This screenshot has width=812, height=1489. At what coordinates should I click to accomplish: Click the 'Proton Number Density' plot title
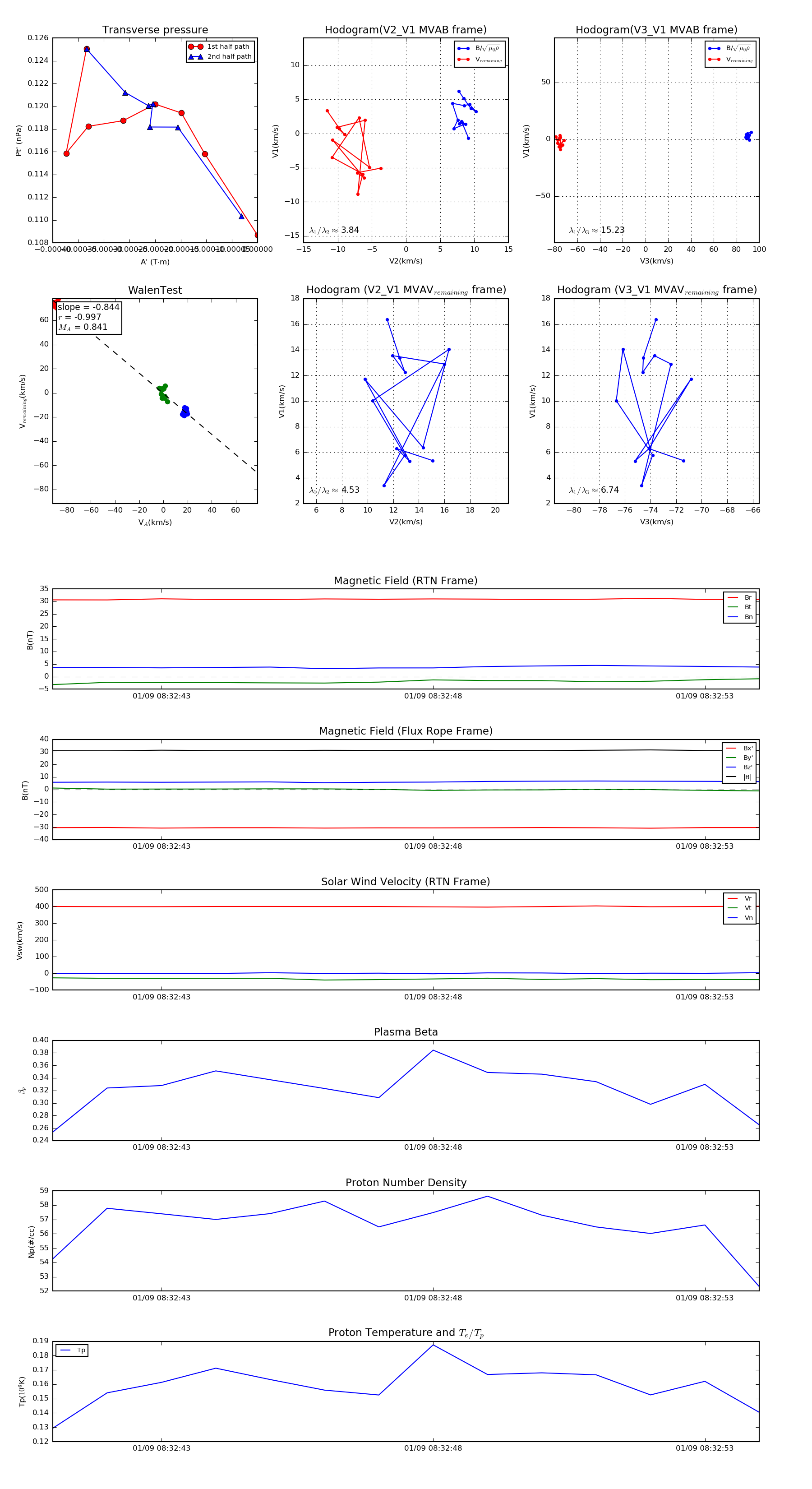406,1183
